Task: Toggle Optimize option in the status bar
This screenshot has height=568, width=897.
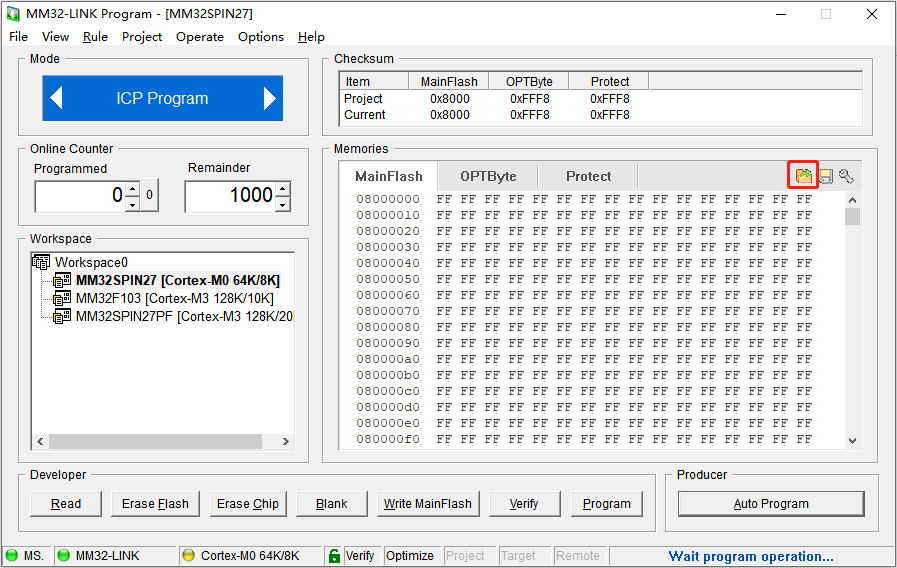Action: [x=410, y=555]
